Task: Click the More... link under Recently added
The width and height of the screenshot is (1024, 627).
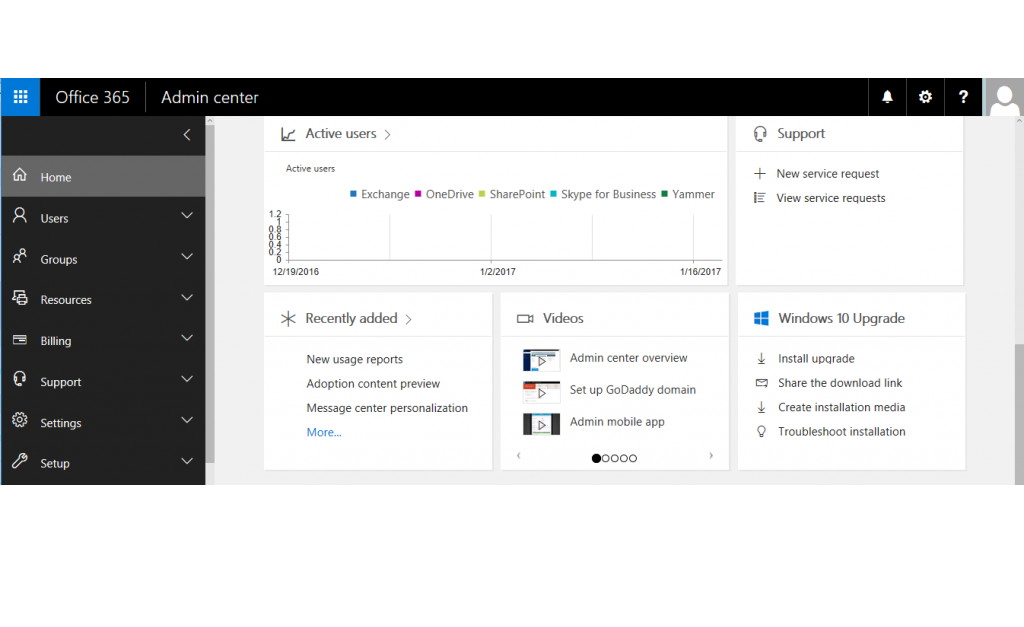Action: point(324,432)
